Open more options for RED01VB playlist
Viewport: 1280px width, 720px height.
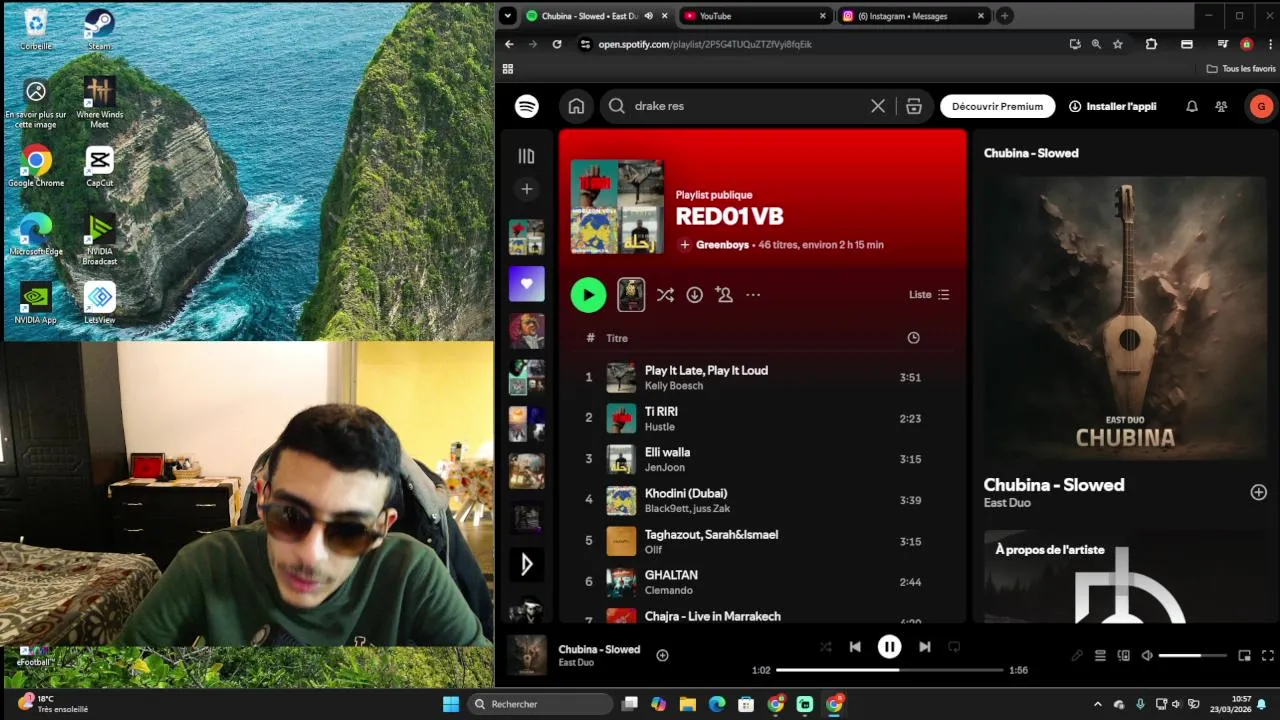(753, 295)
